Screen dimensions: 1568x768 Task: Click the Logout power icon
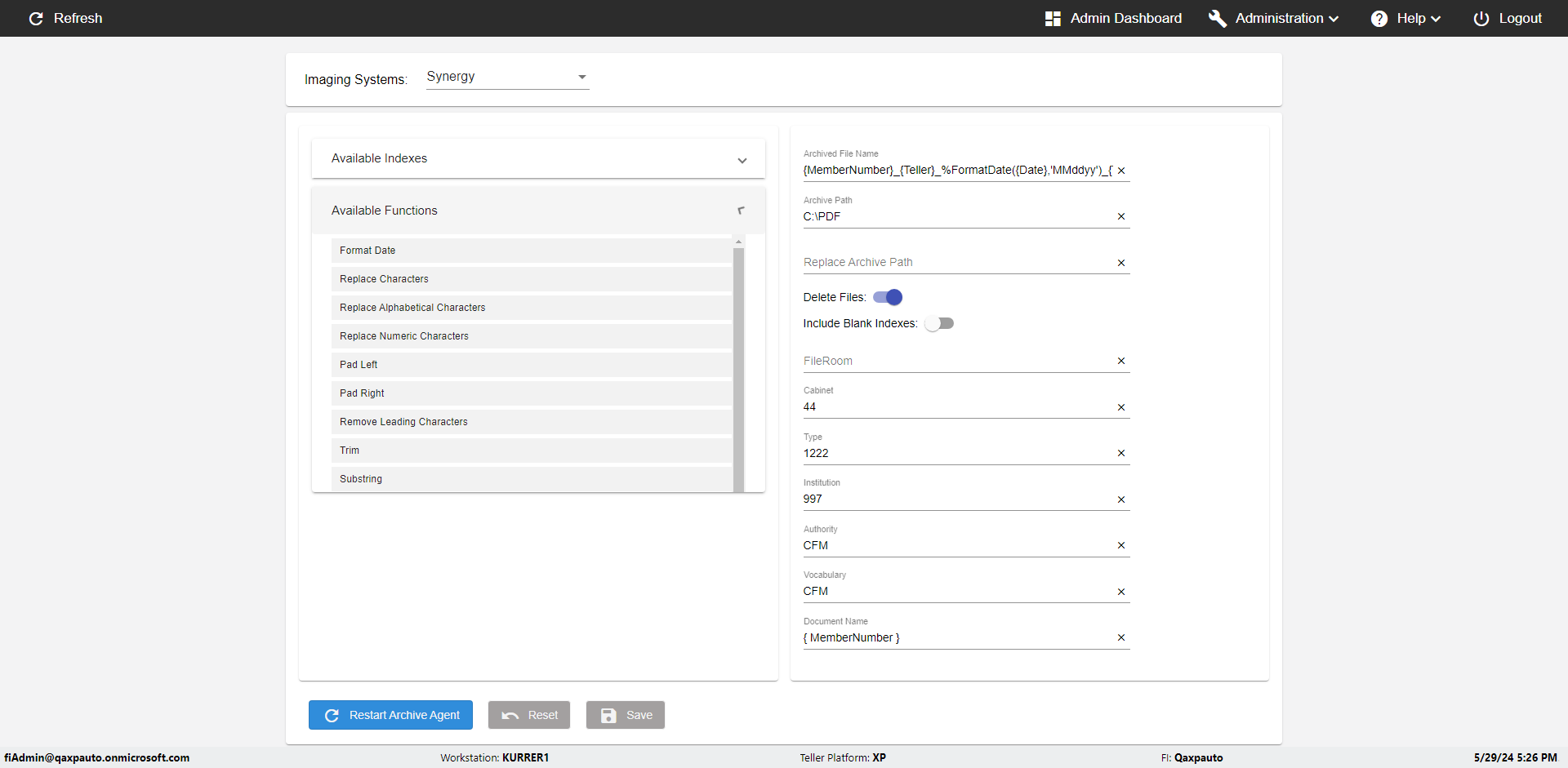(x=1481, y=18)
